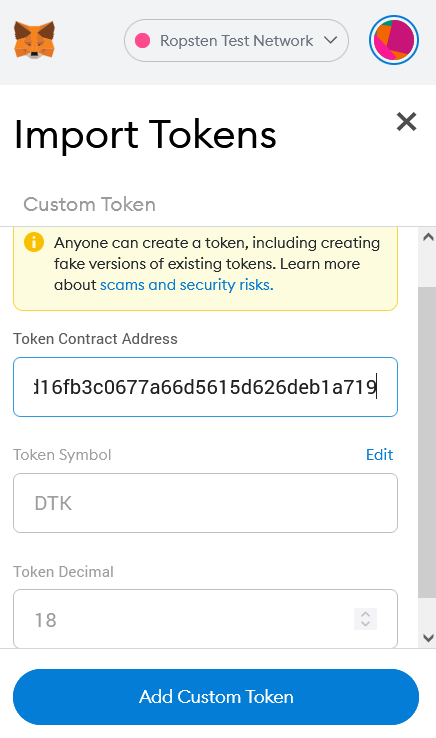
Task: Close the Import Tokens dialog
Action: tap(406, 121)
